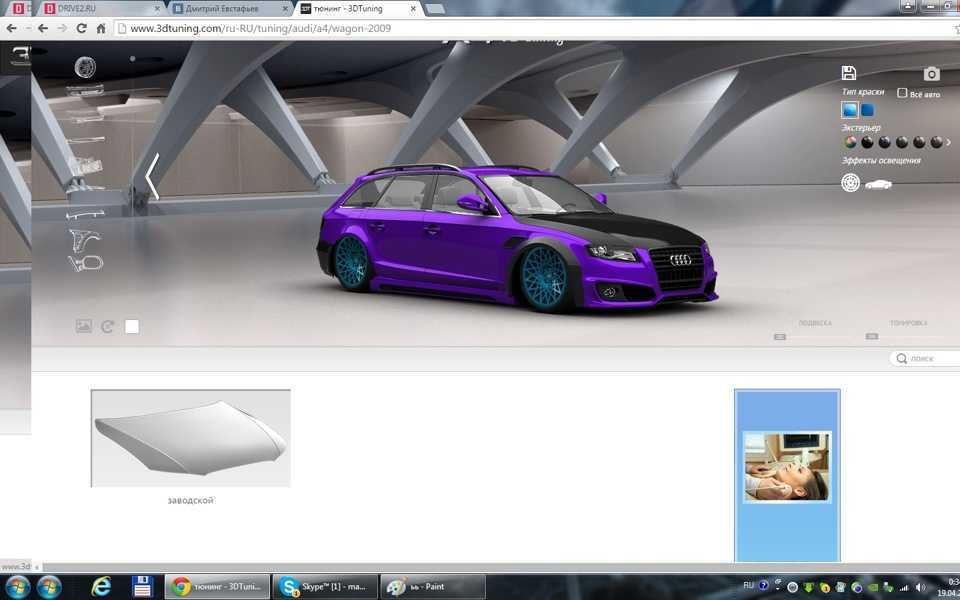Click the large left chevron arrow in viewer
The width and height of the screenshot is (960, 600).
[x=152, y=176]
